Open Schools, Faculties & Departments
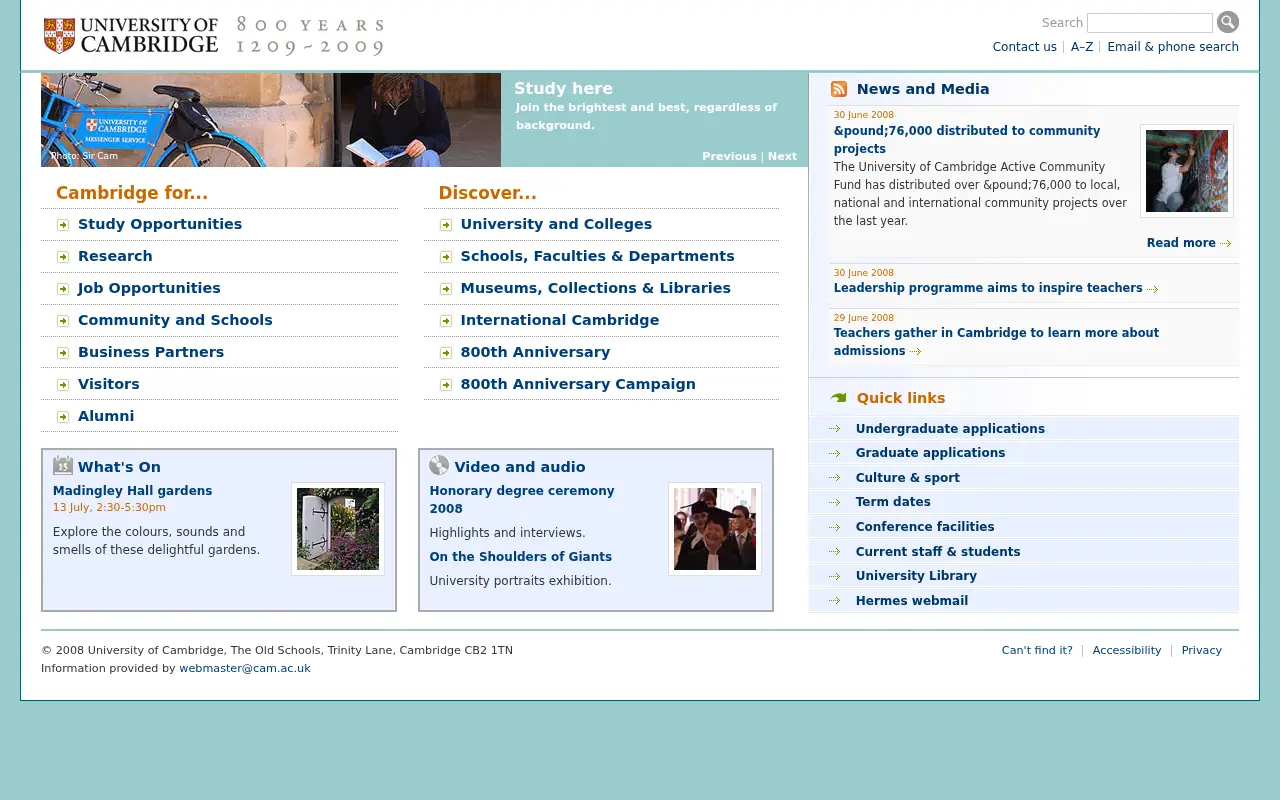This screenshot has height=800, width=1280. tap(597, 256)
